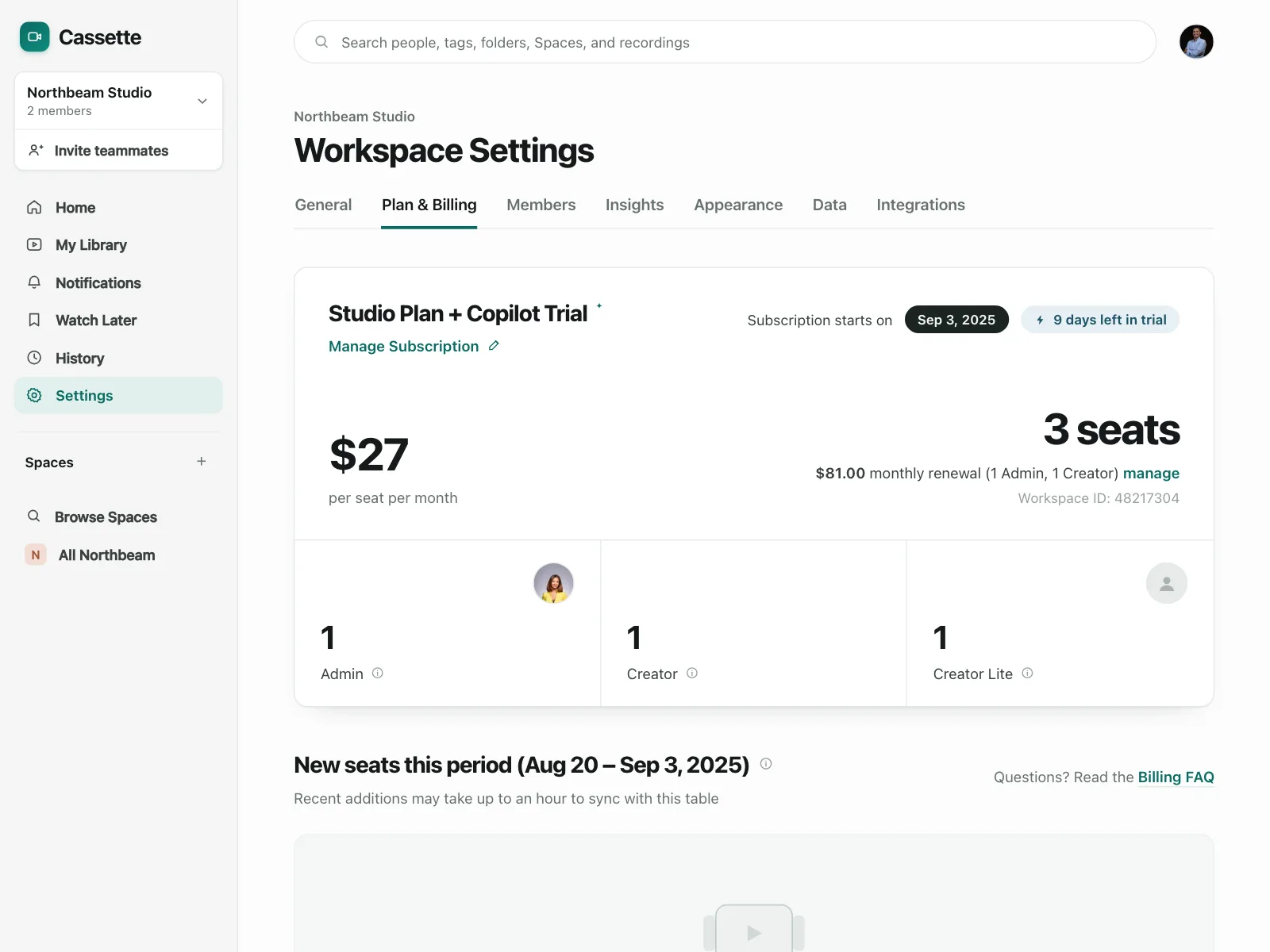Click the Northbeam Studio breadcrumb text
Screen dimensions: 1270x952
tap(354, 117)
